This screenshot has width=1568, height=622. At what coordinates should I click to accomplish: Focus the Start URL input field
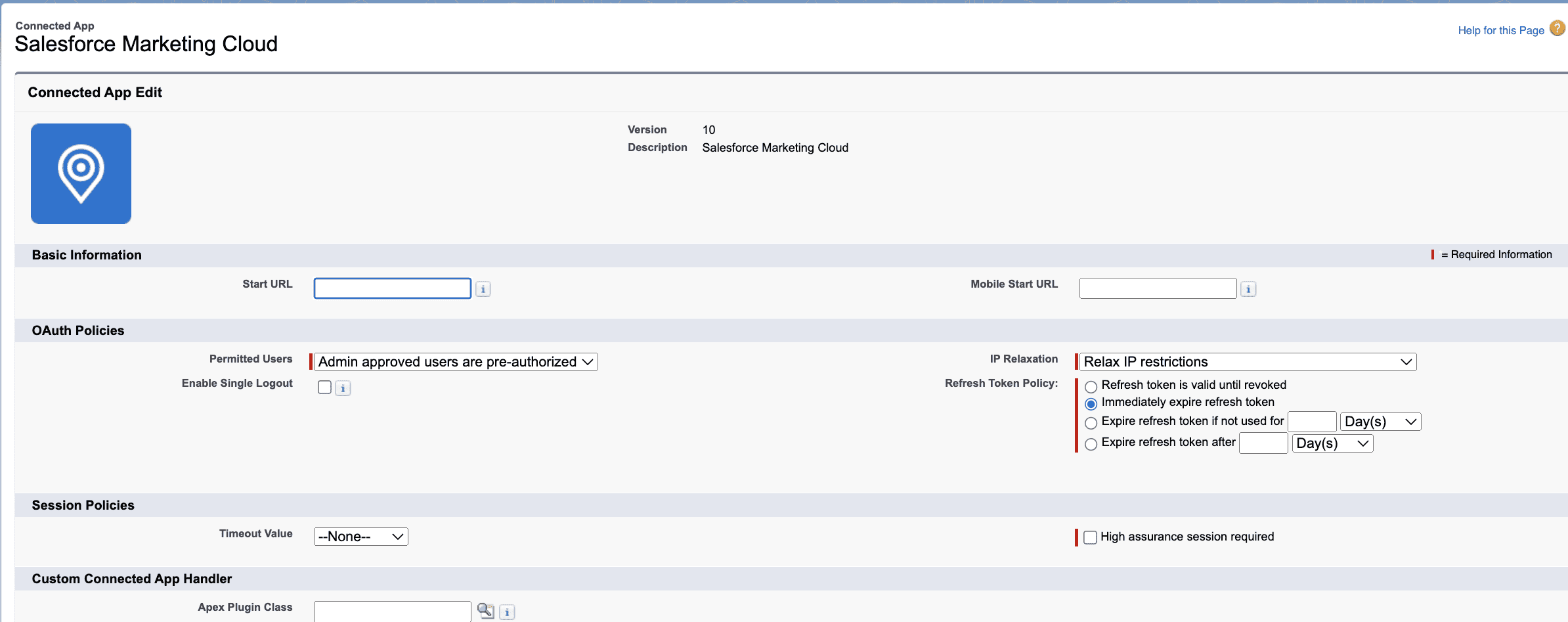[392, 288]
